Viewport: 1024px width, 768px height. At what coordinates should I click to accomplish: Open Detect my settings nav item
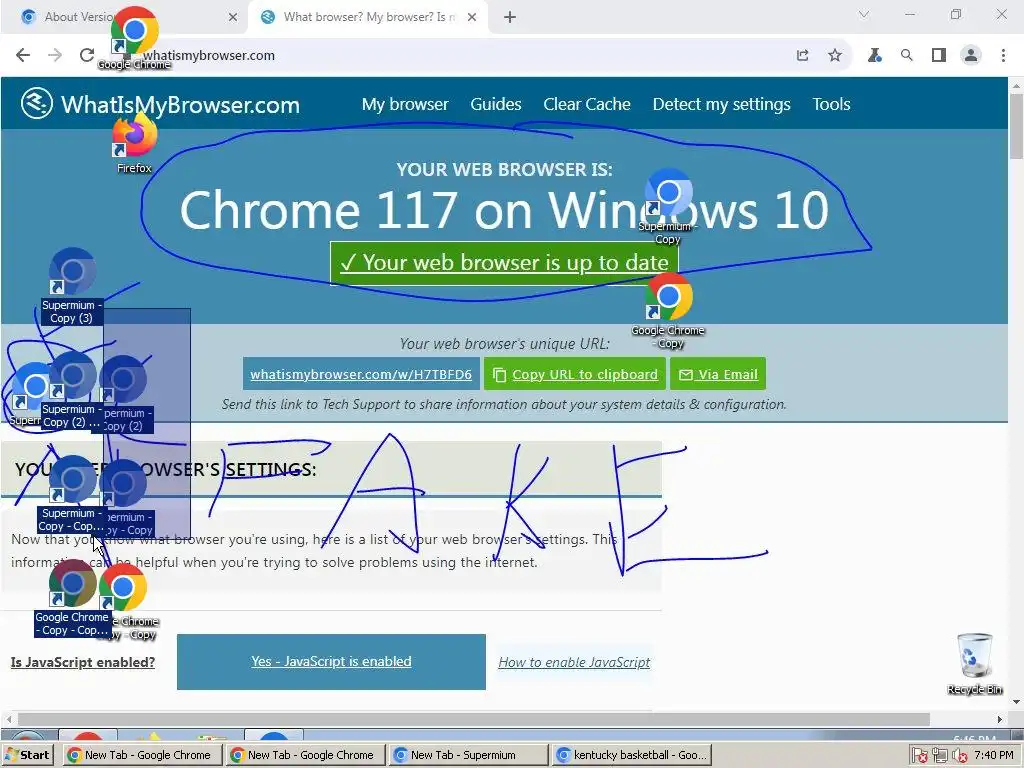722,104
